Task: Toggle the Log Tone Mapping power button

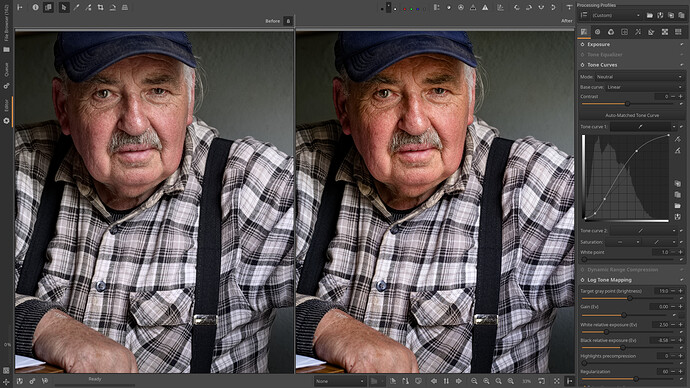Action: [583, 280]
